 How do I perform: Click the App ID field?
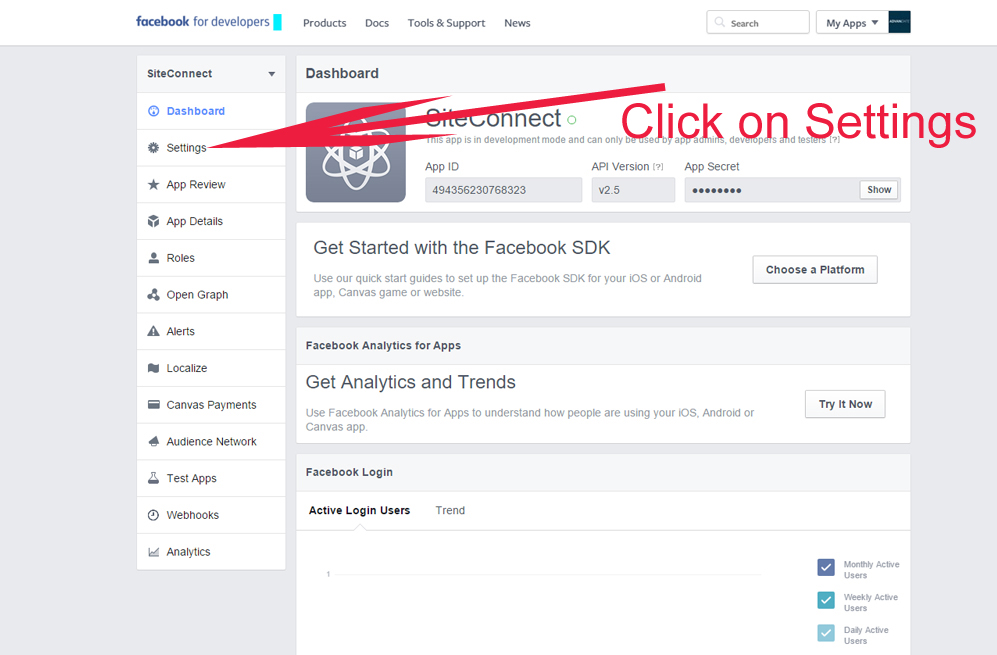click(504, 190)
